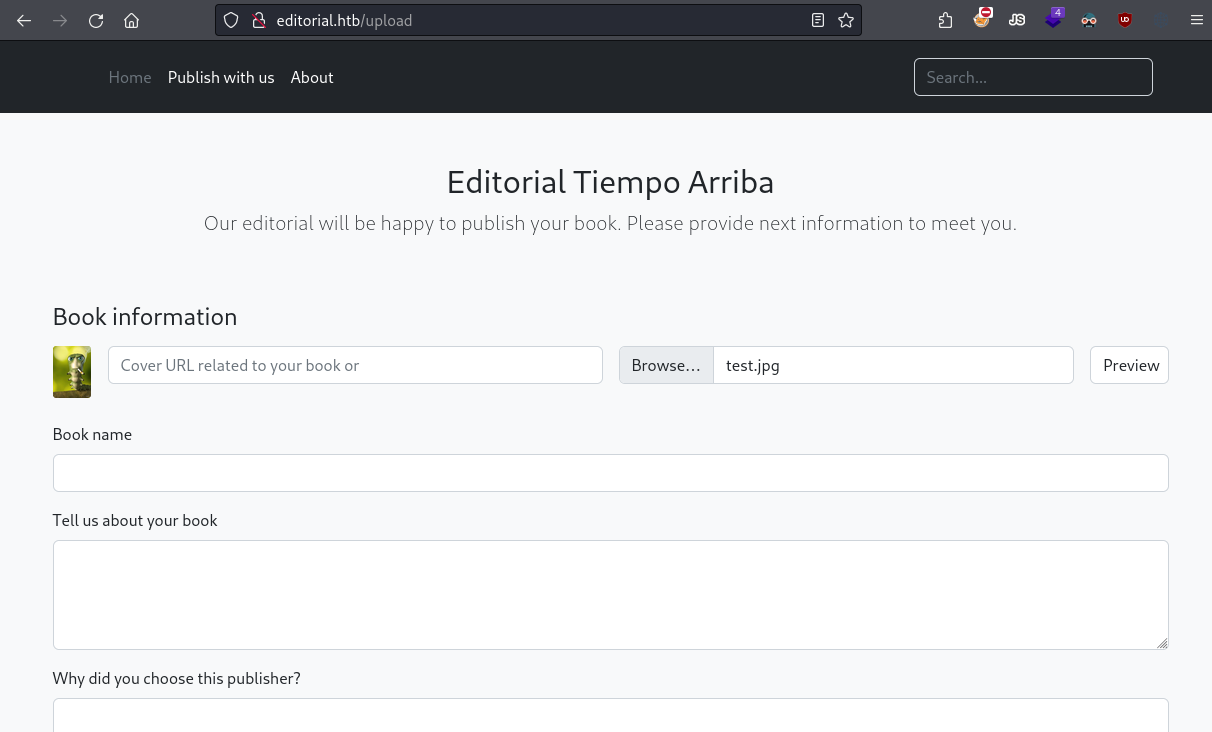Open the purple stacked-layers extension with badge 4

tap(1054, 19)
